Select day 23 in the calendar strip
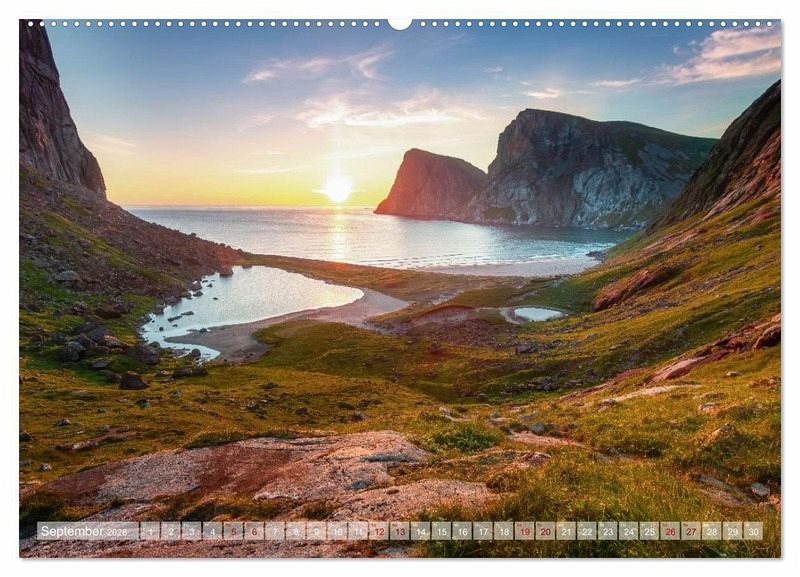 pos(608,531)
